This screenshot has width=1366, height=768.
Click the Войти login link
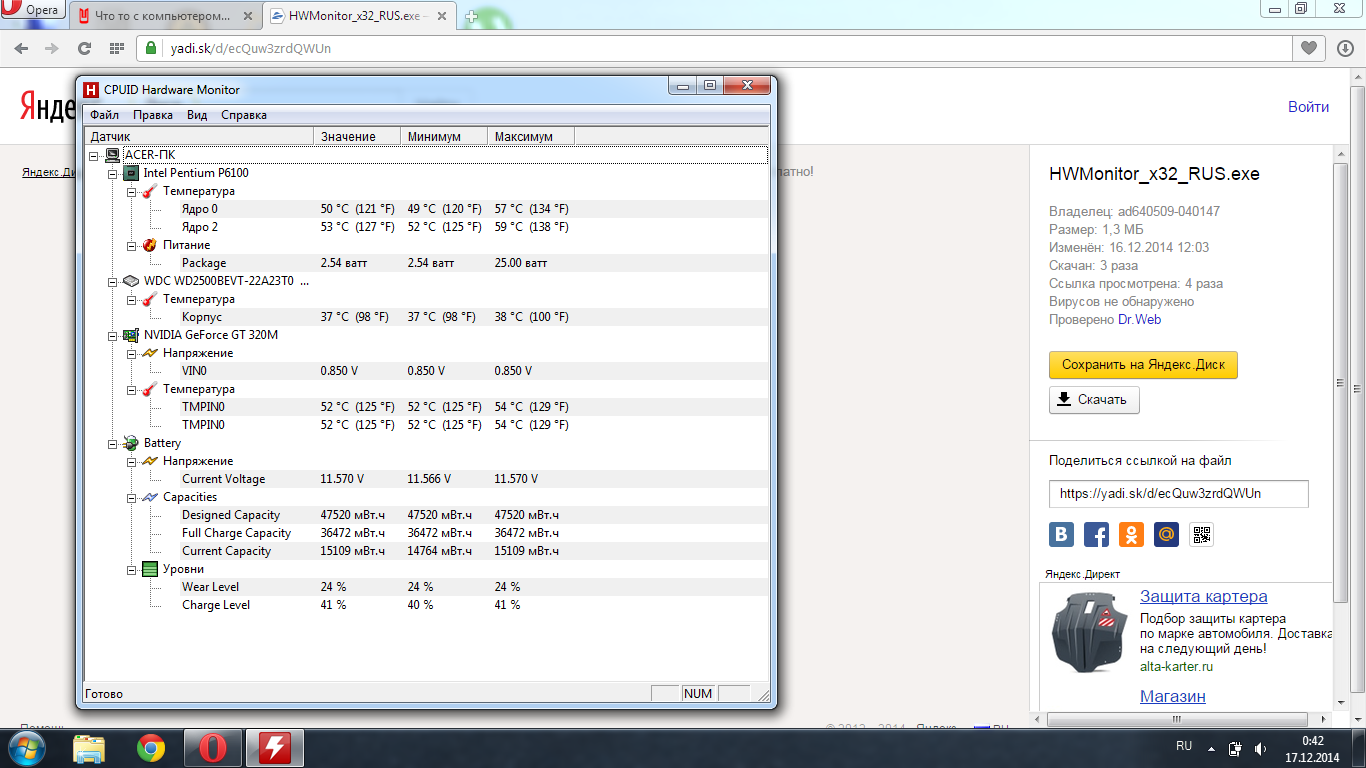1308,107
